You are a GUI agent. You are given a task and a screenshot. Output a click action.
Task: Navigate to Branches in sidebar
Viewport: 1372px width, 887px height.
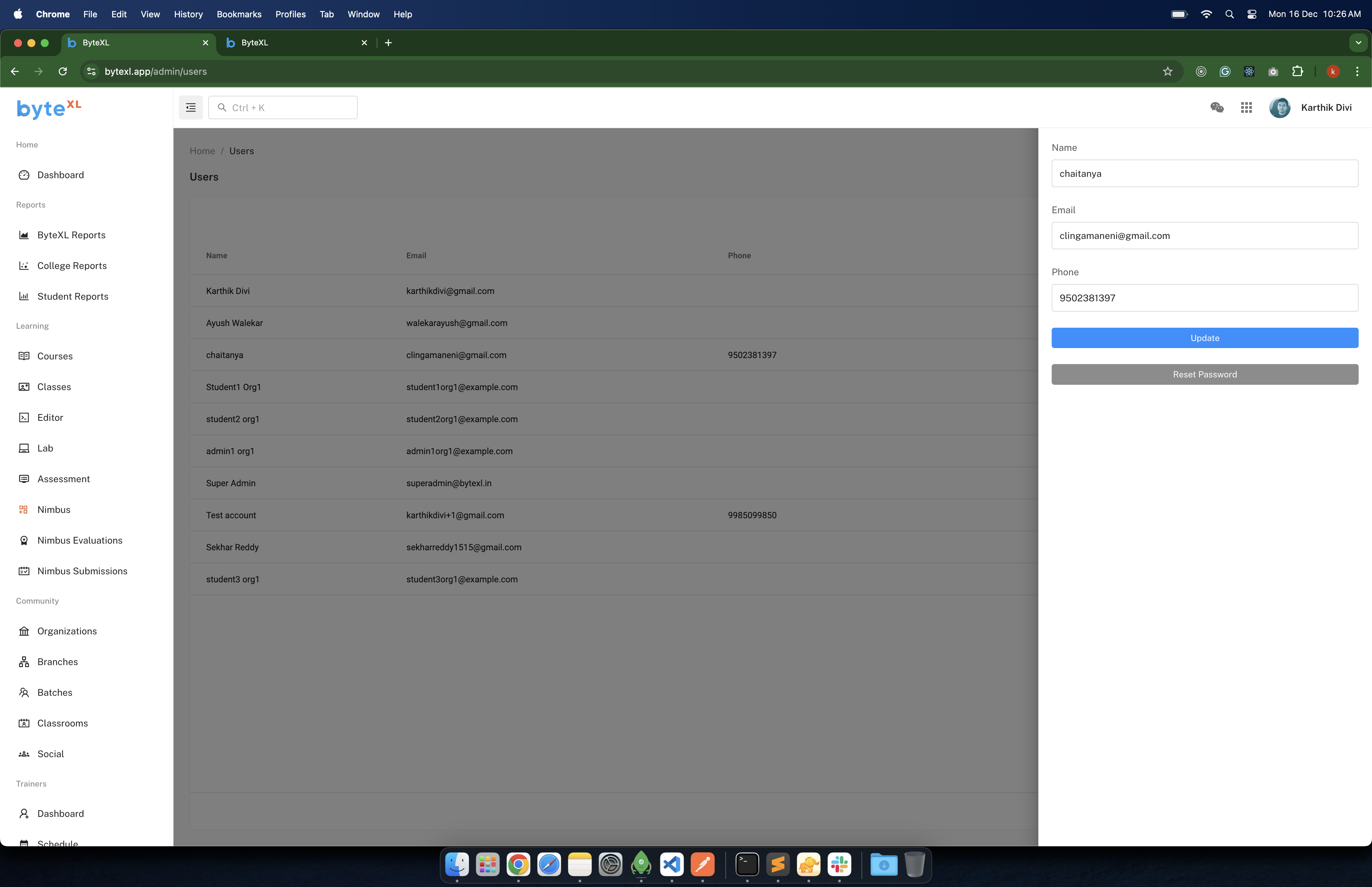click(x=58, y=662)
